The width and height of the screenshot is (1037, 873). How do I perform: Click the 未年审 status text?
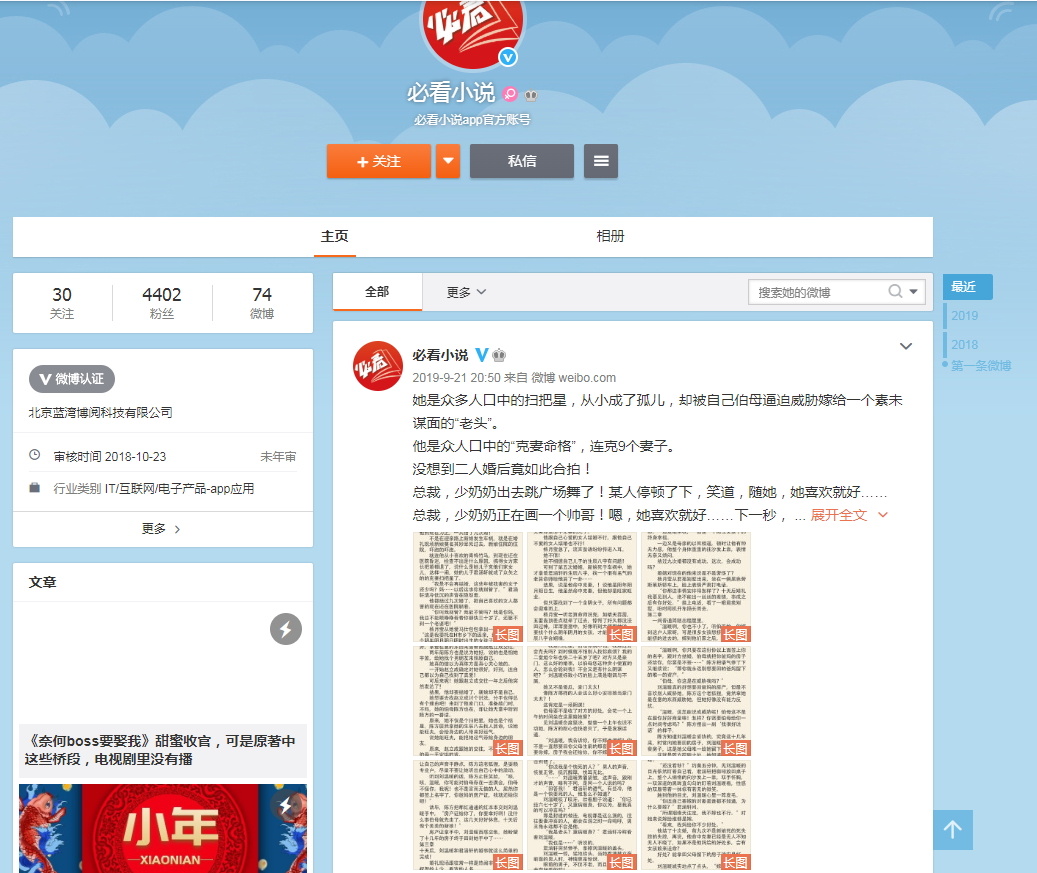[x=278, y=456]
